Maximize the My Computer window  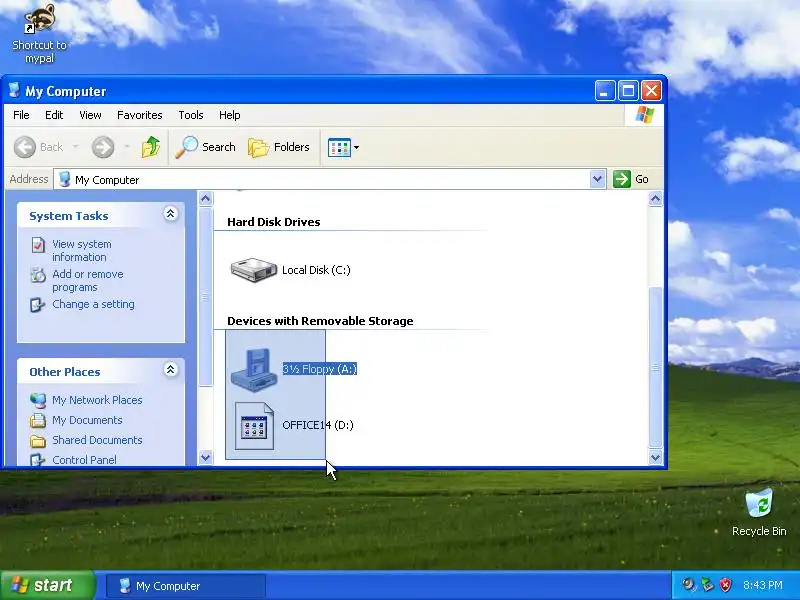click(x=628, y=91)
